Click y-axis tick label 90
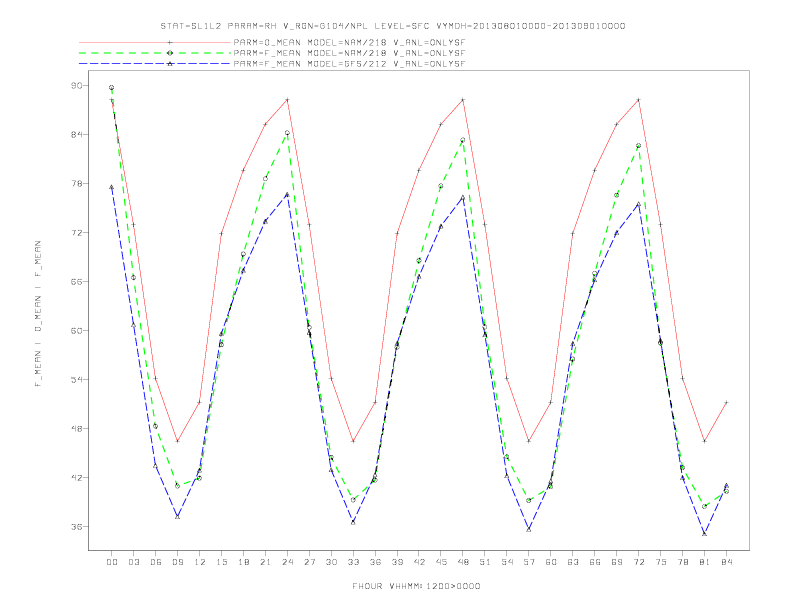The width and height of the screenshot is (792, 612). (76, 86)
